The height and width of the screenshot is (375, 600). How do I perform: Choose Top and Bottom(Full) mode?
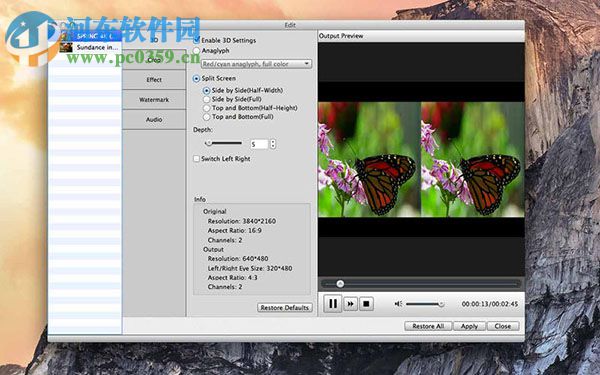[x=207, y=117]
